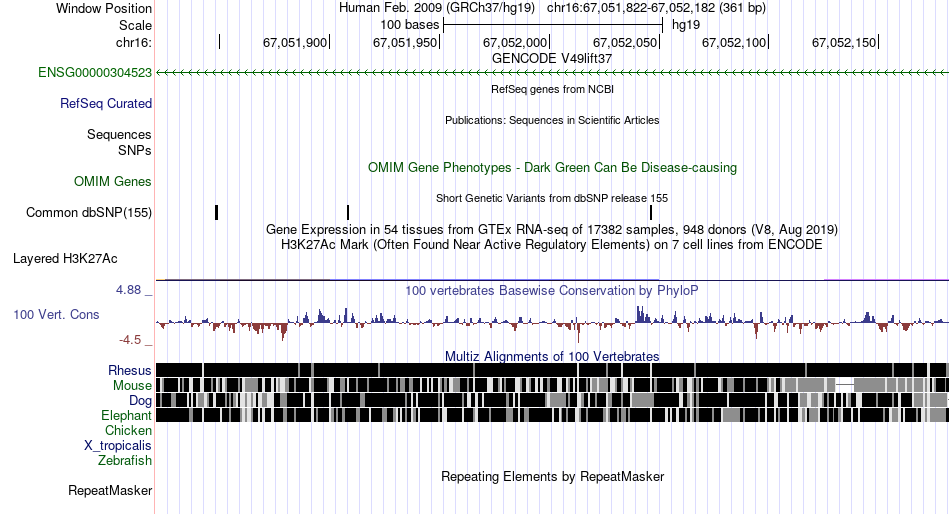Image resolution: width=950 pixels, height=514 pixels.
Task: Click Short Genetic Variants from dbSNP title
Action: coord(552,198)
